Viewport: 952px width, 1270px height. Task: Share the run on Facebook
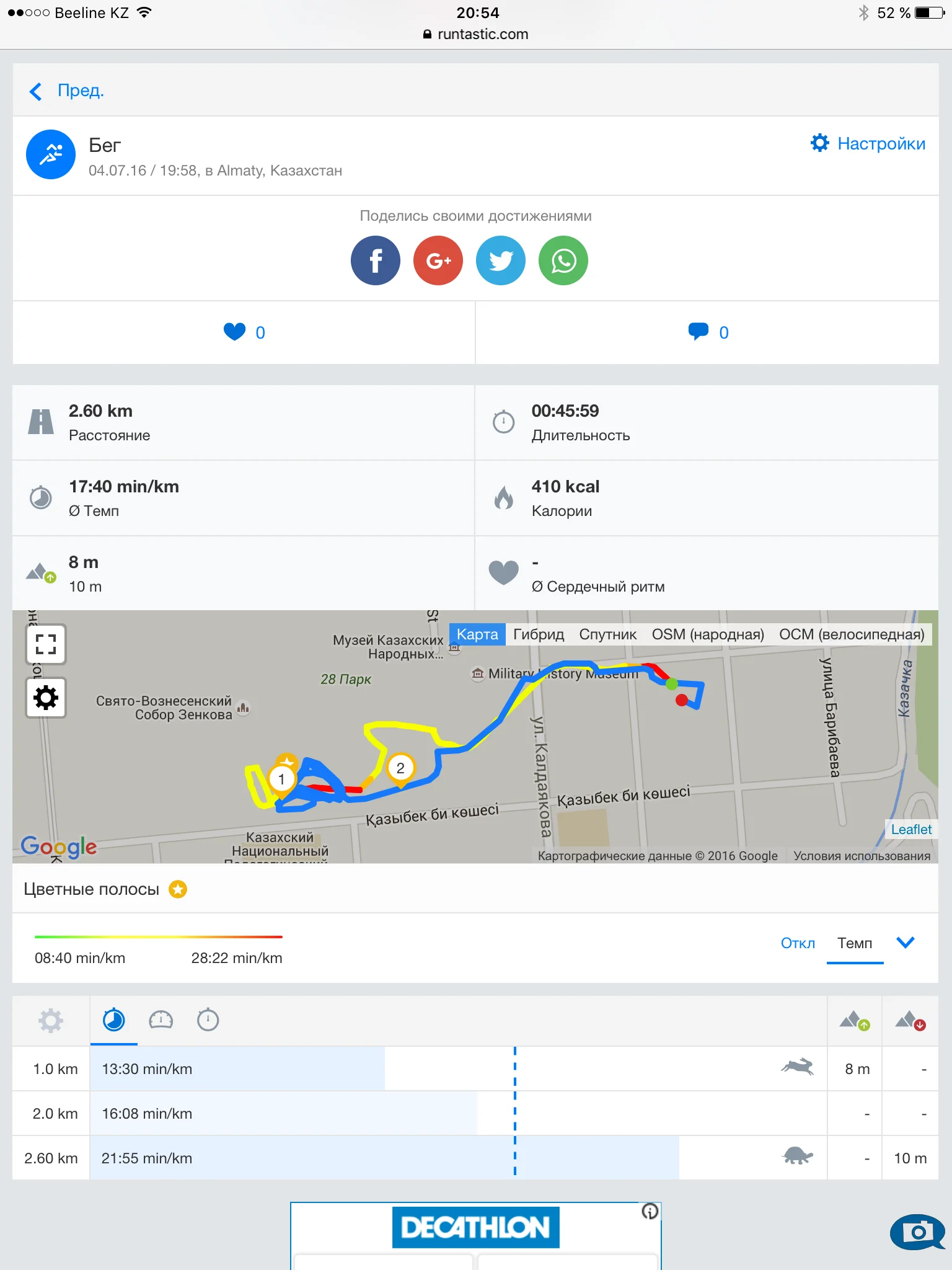375,260
